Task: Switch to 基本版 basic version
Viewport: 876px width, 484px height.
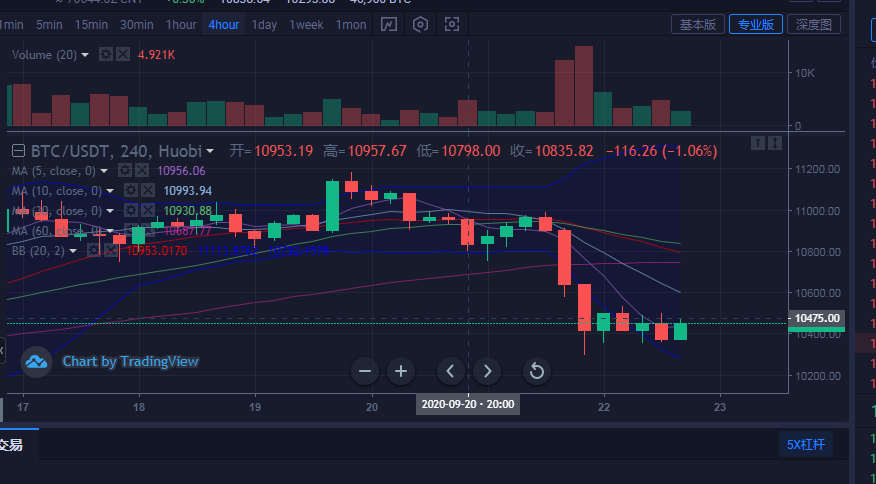Action: point(697,25)
